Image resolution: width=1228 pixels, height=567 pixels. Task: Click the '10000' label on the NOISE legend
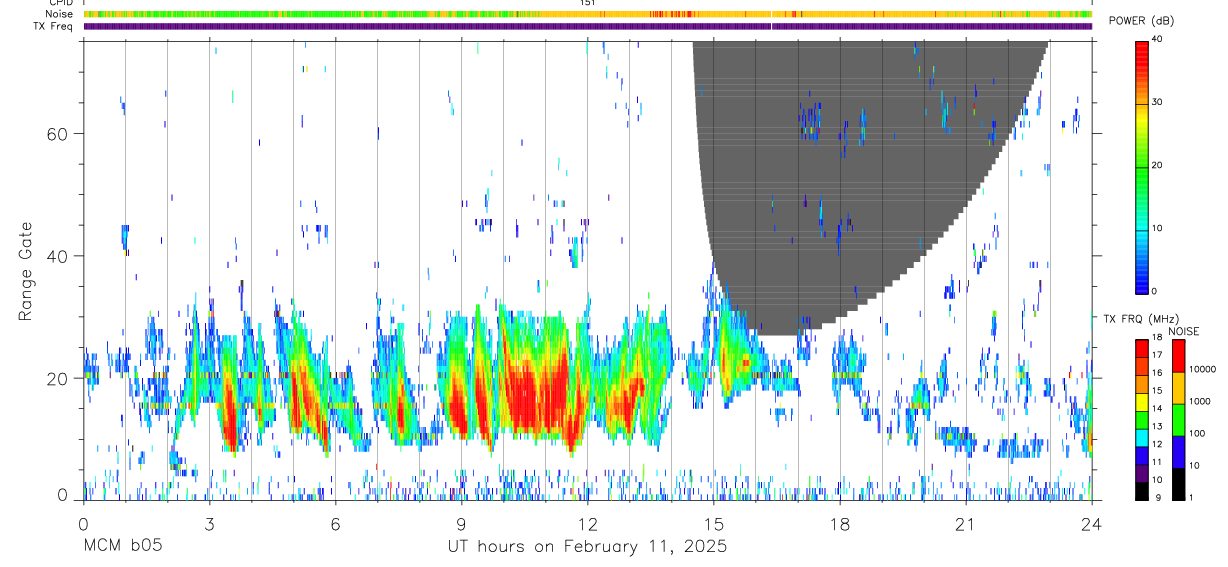tap(1204, 369)
